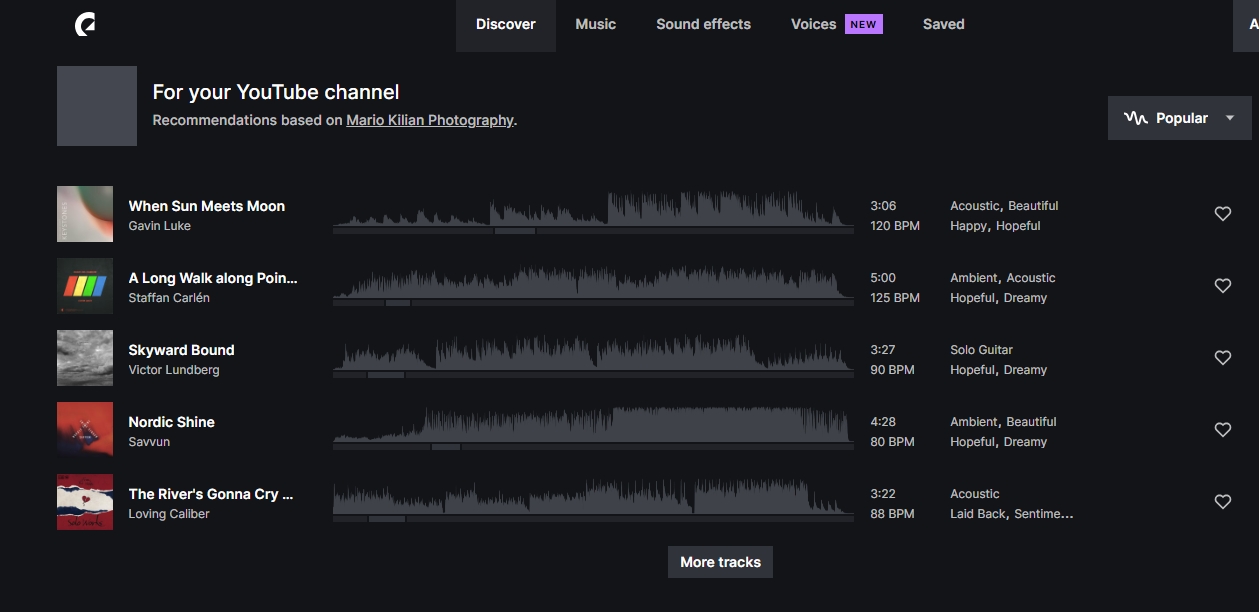Click The River's Gonna Cry album cover
The image size is (1259, 612).
tap(85, 502)
